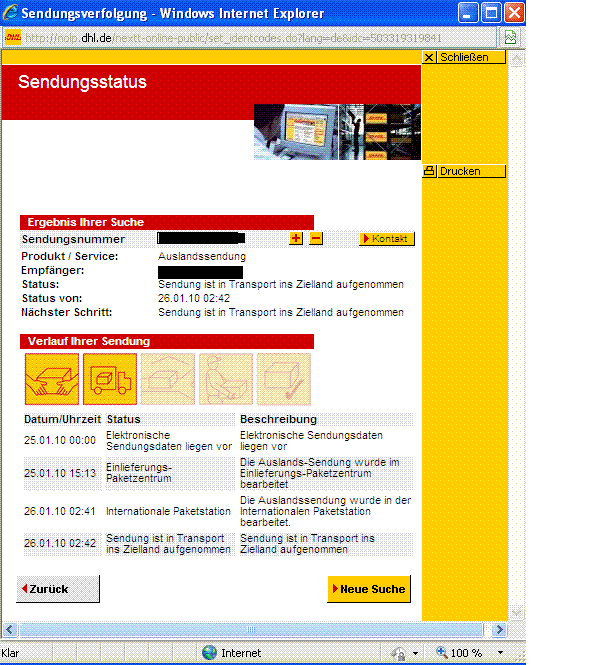Click the DHL favicon in the address bar
This screenshot has width=614, height=665.
[x=13, y=38]
